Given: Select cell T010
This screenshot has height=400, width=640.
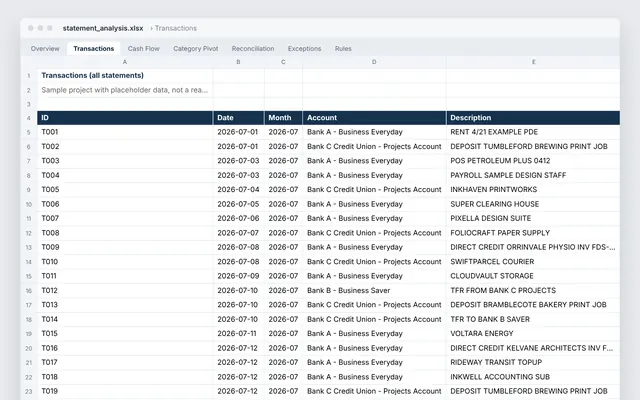Looking at the screenshot, I should [124, 262].
